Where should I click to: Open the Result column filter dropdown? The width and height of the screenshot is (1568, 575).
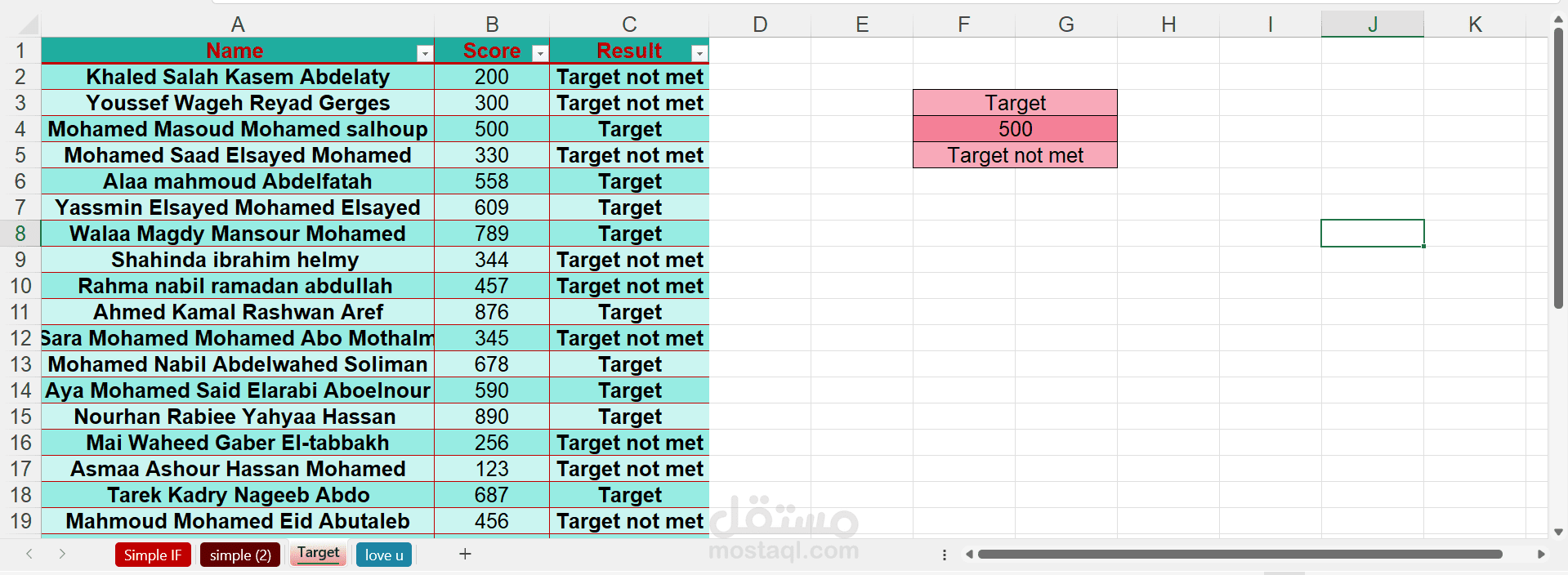pyautogui.click(x=699, y=53)
